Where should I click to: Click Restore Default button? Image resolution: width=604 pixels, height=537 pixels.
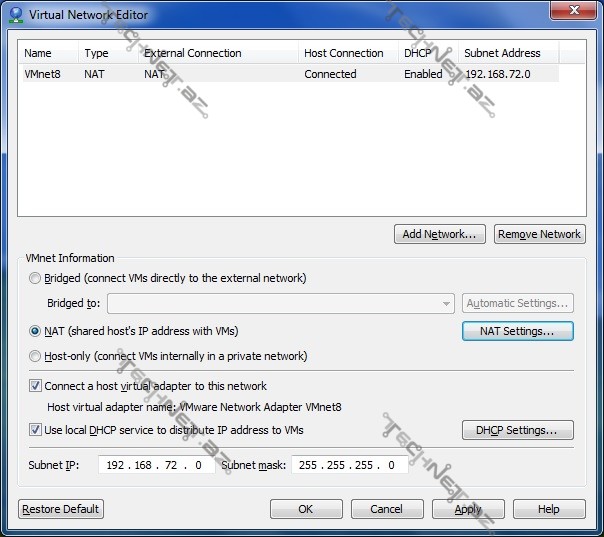[x=61, y=509]
